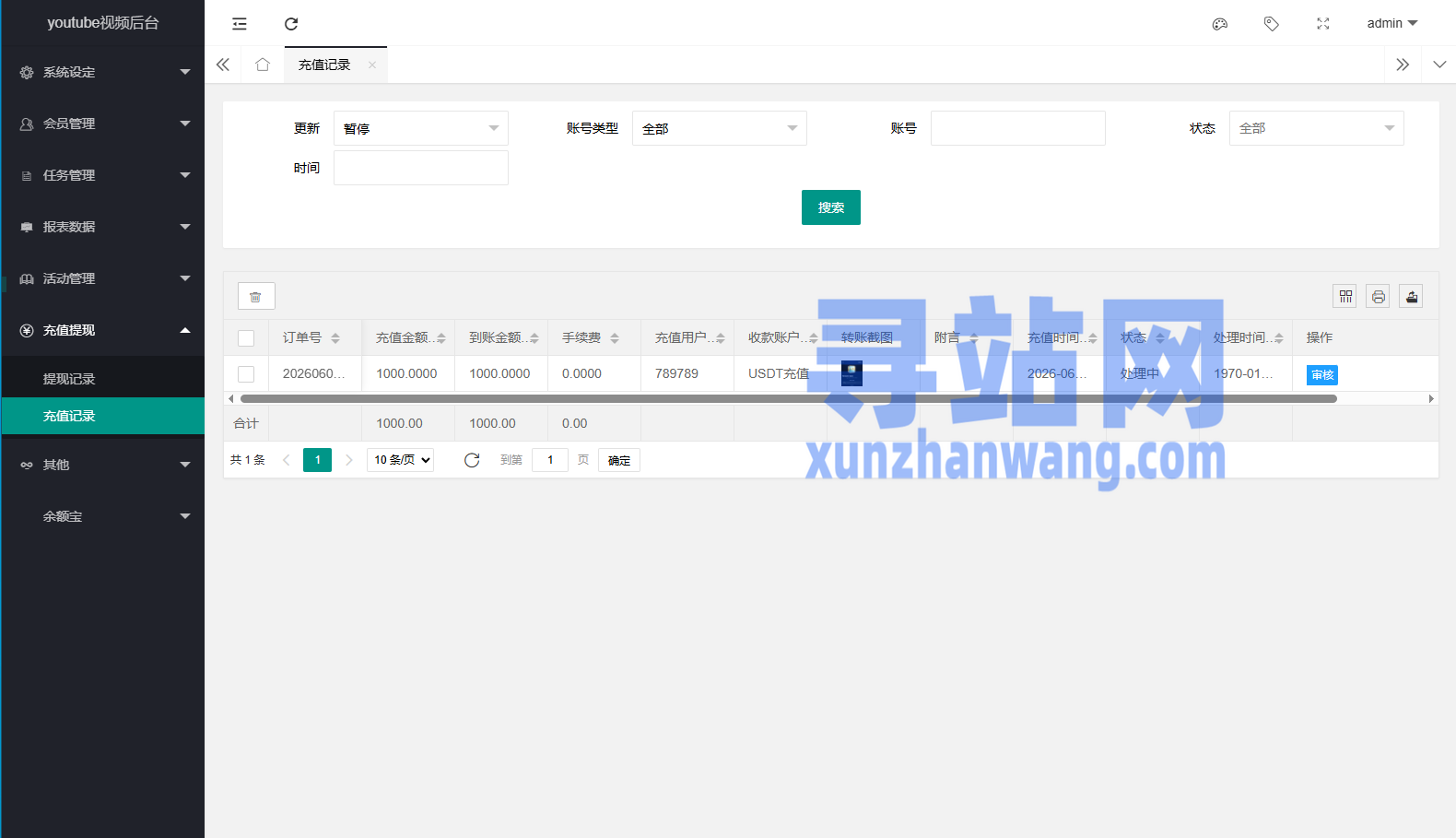The width and height of the screenshot is (1456, 838).
Task: Enter fullscreen mode icon
Action: 1323,24
